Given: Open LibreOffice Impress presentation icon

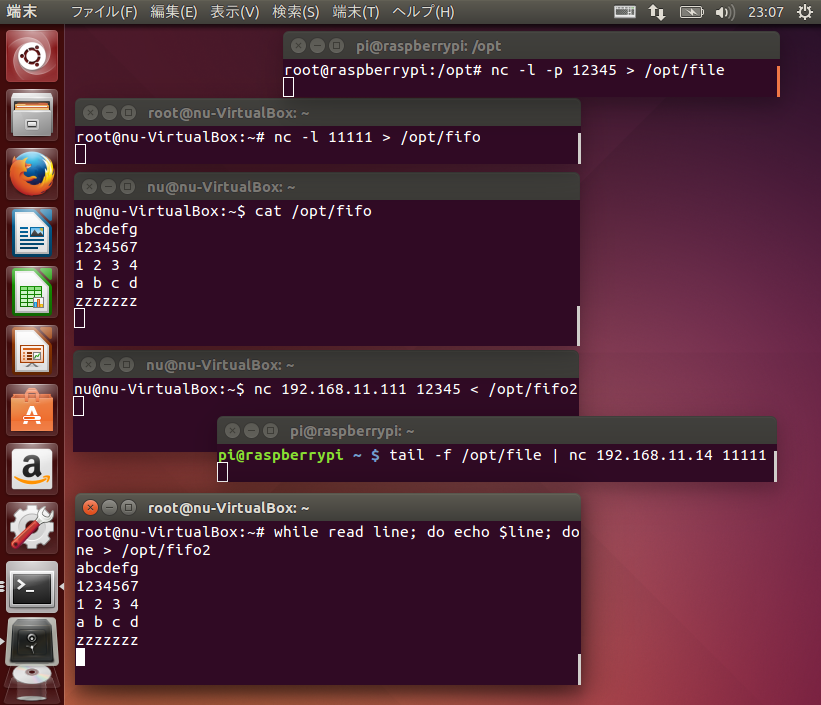Looking at the screenshot, I should point(32,352).
